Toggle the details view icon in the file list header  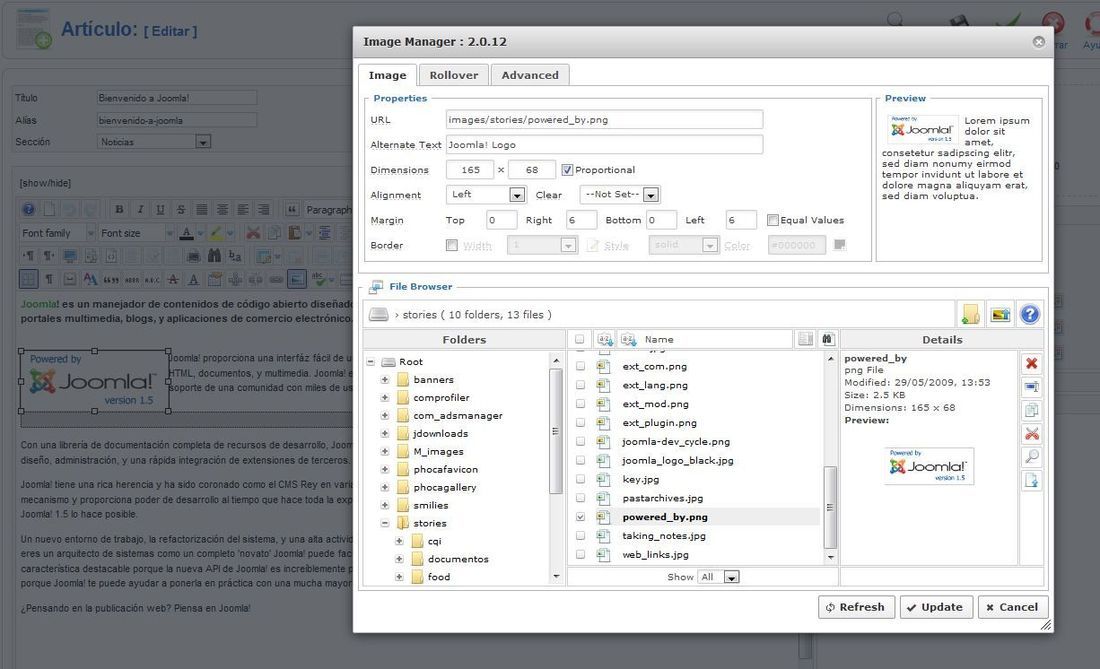805,339
